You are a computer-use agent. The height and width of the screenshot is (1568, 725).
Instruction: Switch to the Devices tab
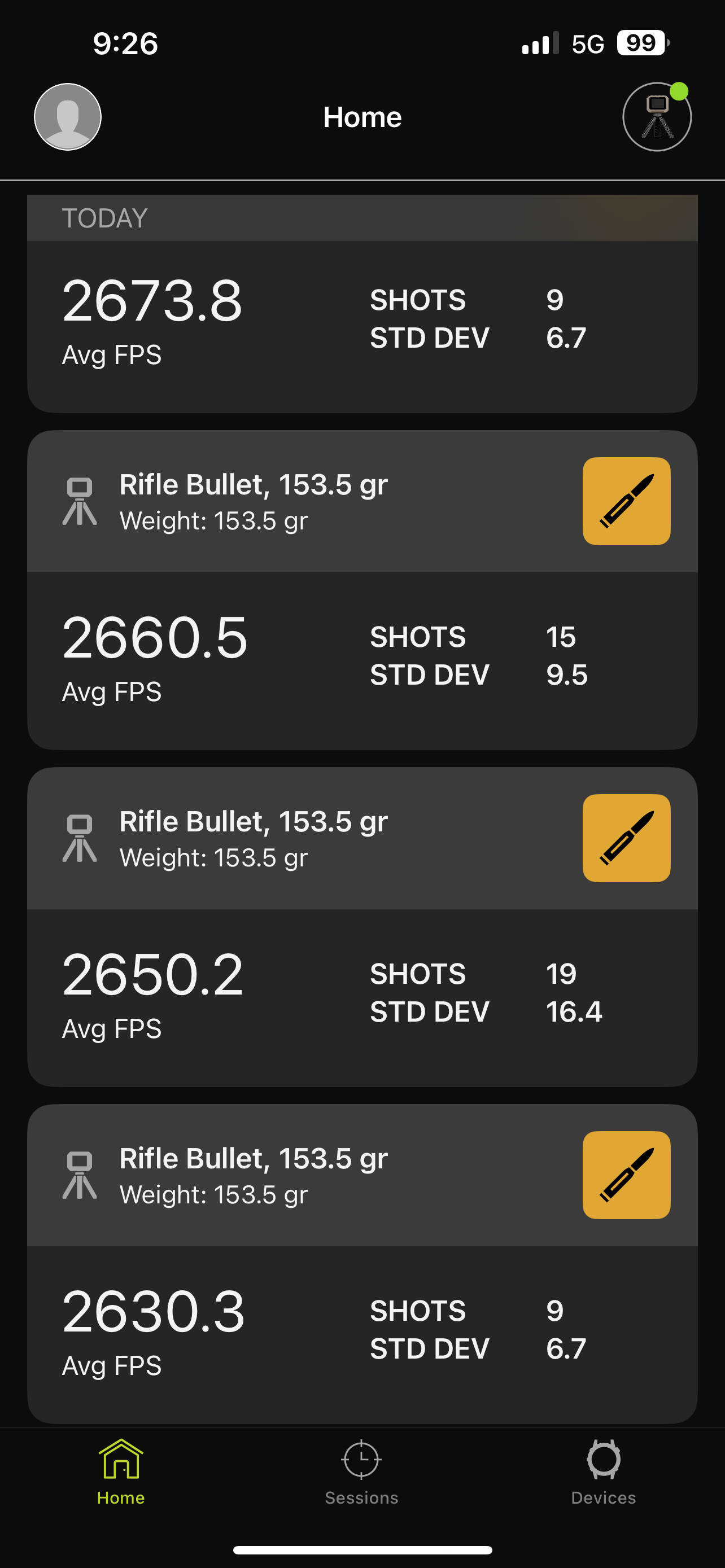(x=603, y=1470)
